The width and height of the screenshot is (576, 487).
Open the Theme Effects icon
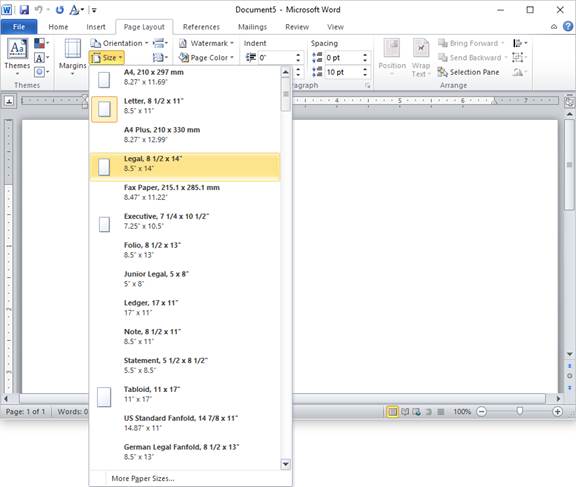coord(41,72)
